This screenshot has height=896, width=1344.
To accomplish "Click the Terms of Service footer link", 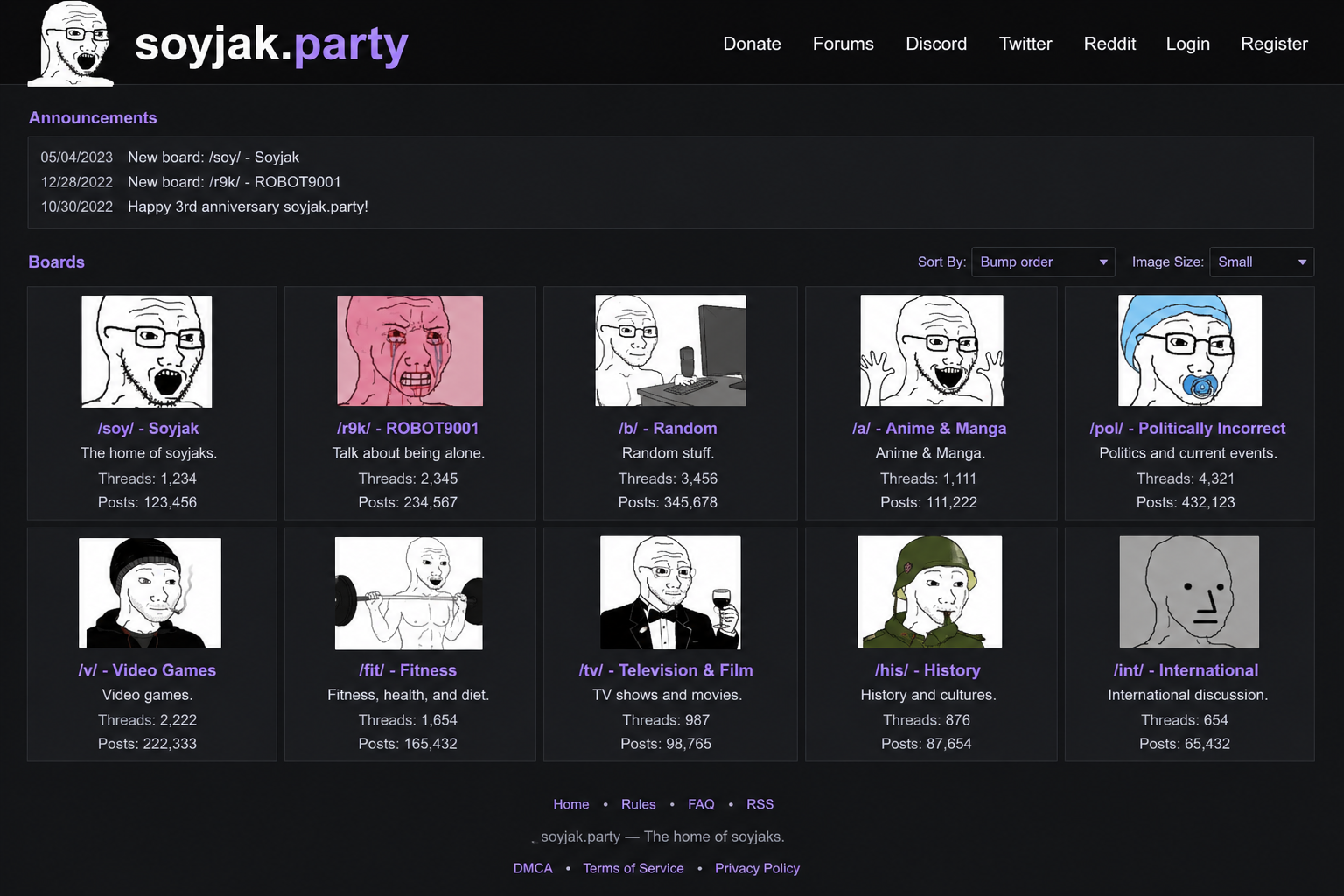I will tap(633, 868).
